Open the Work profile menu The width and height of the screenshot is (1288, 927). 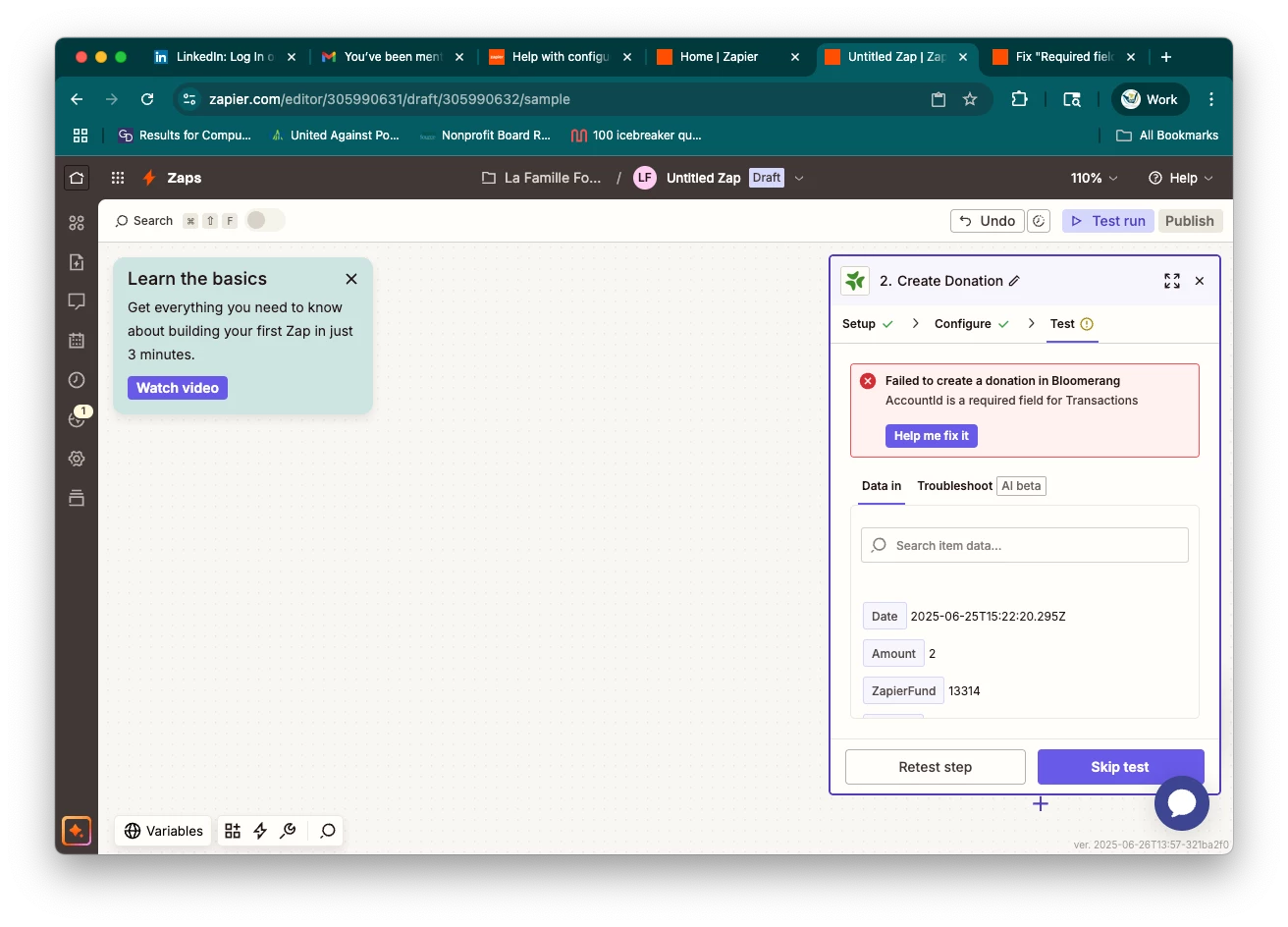pos(1150,99)
